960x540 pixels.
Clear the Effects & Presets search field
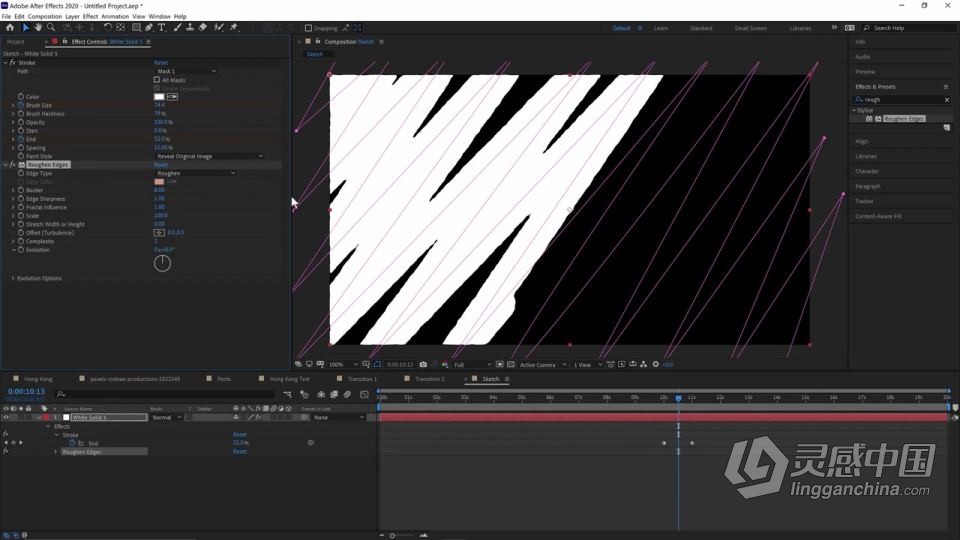point(947,100)
